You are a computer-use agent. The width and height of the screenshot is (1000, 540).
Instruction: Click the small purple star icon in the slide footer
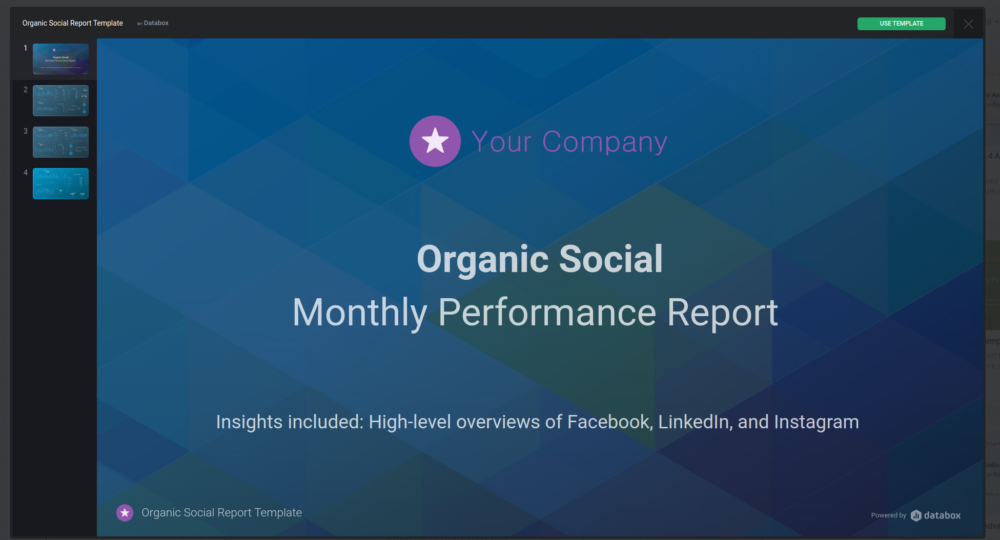pyautogui.click(x=125, y=513)
